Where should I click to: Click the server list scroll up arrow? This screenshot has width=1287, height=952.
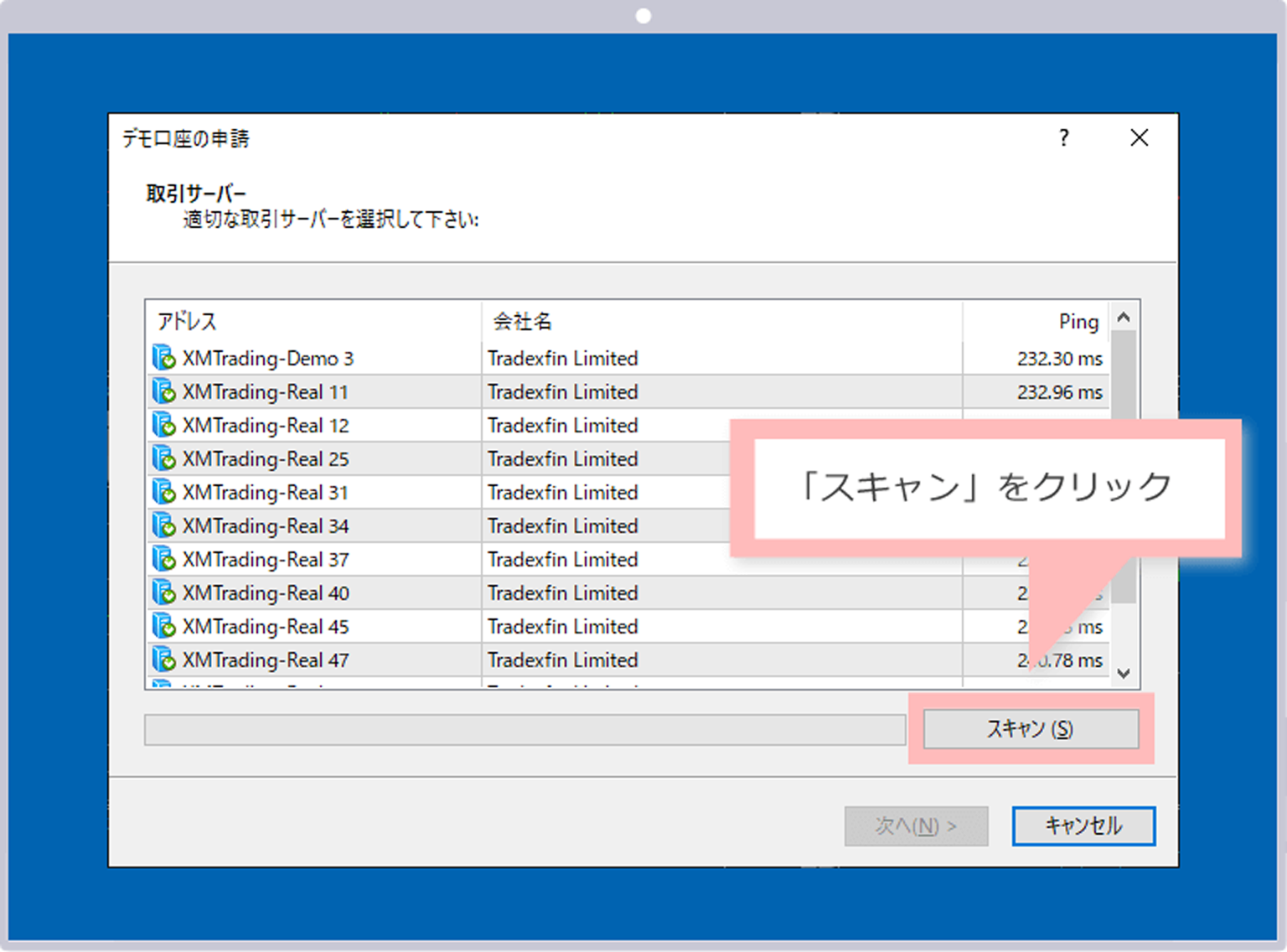coord(1124,317)
